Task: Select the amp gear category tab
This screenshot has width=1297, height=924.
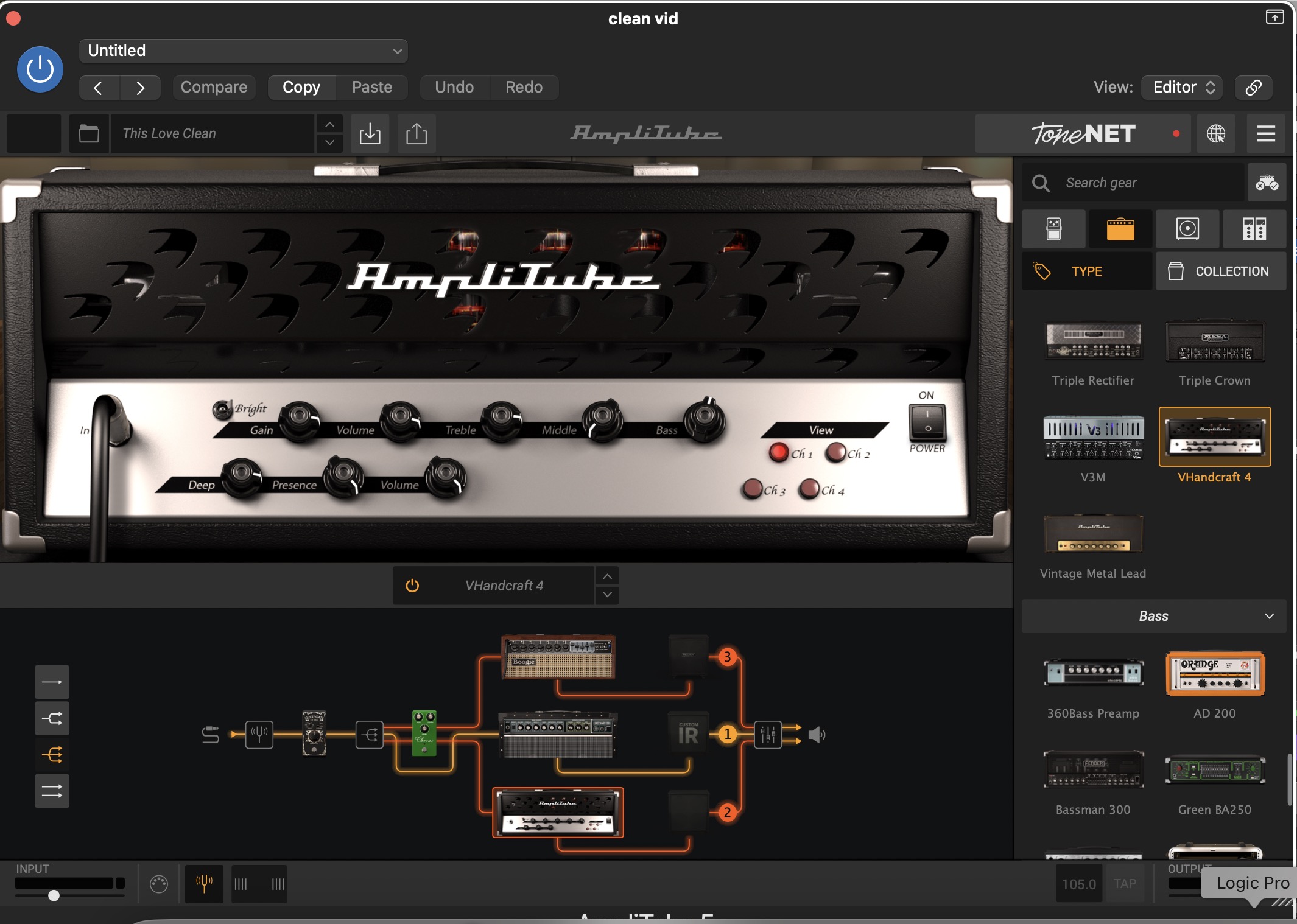Action: [1120, 229]
